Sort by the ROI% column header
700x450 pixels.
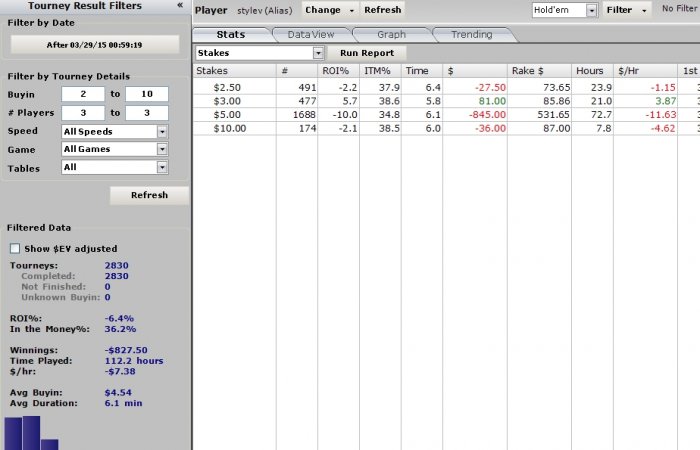[x=338, y=71]
